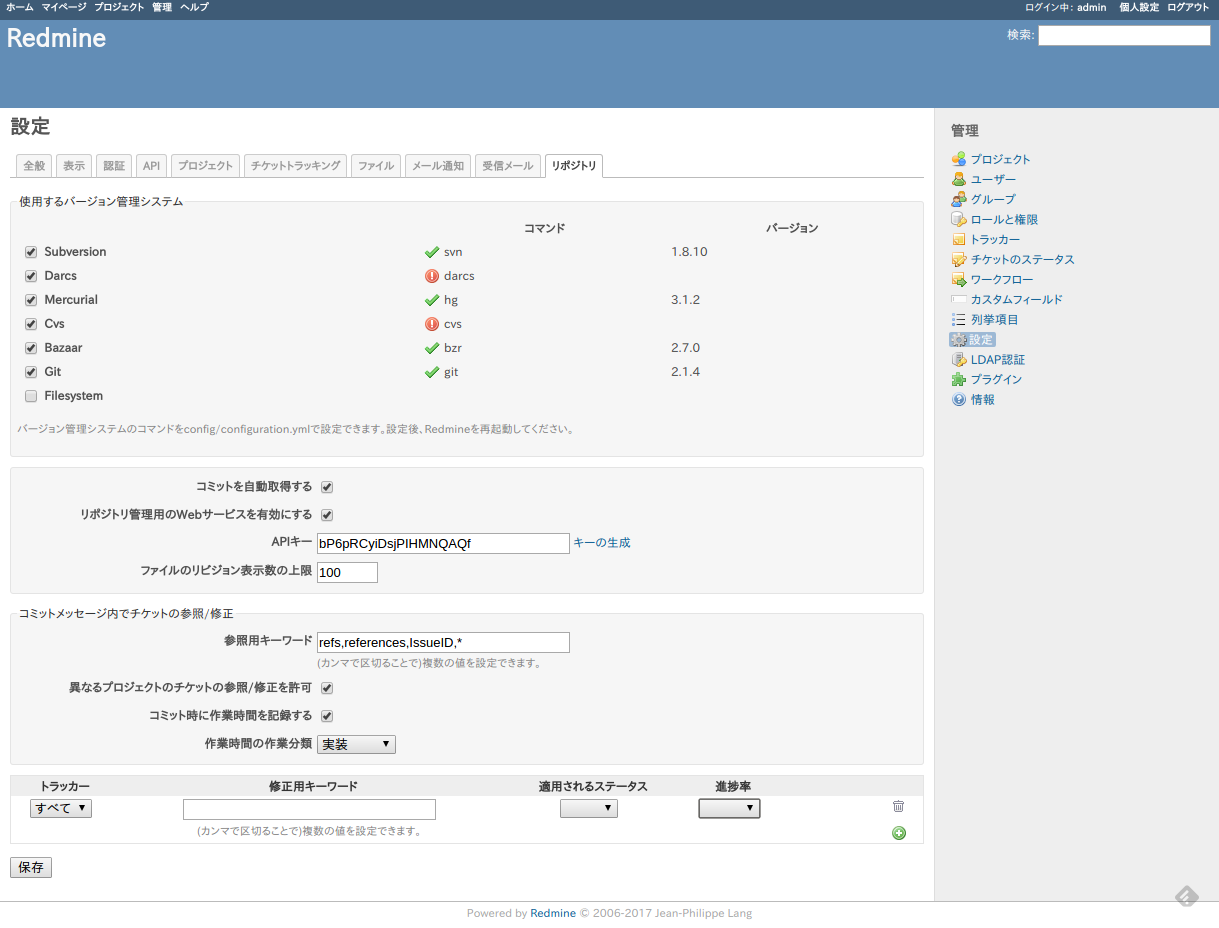The image size is (1219, 928).
Task: Click the チケットのステータス sidebar icon
Action: (959, 259)
